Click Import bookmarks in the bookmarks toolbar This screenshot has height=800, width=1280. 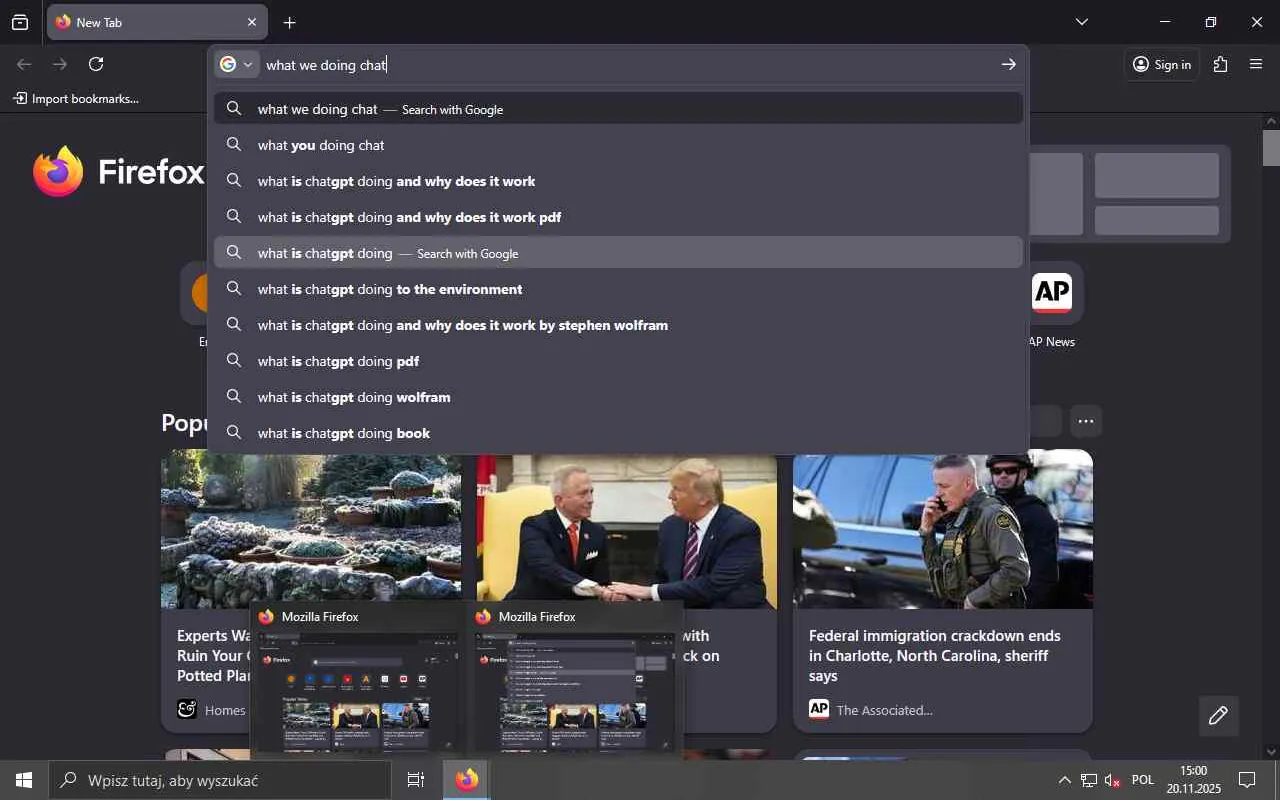click(76, 99)
